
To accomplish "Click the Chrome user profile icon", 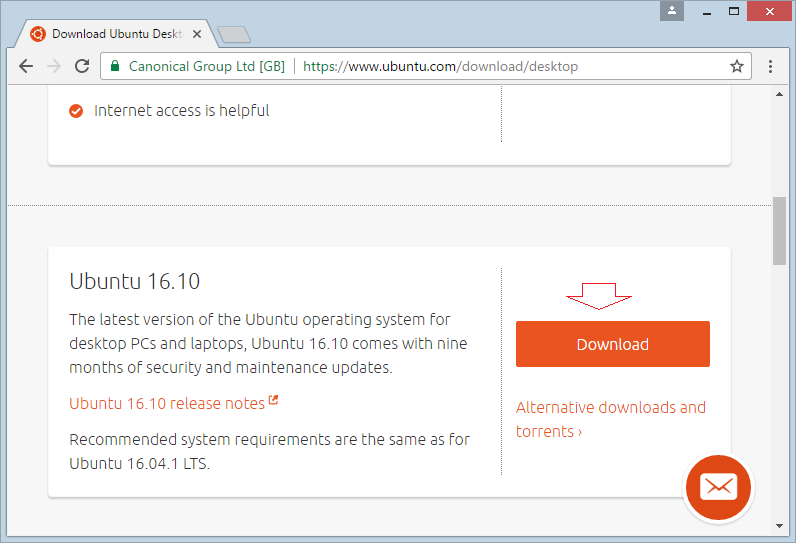I will (672, 11).
